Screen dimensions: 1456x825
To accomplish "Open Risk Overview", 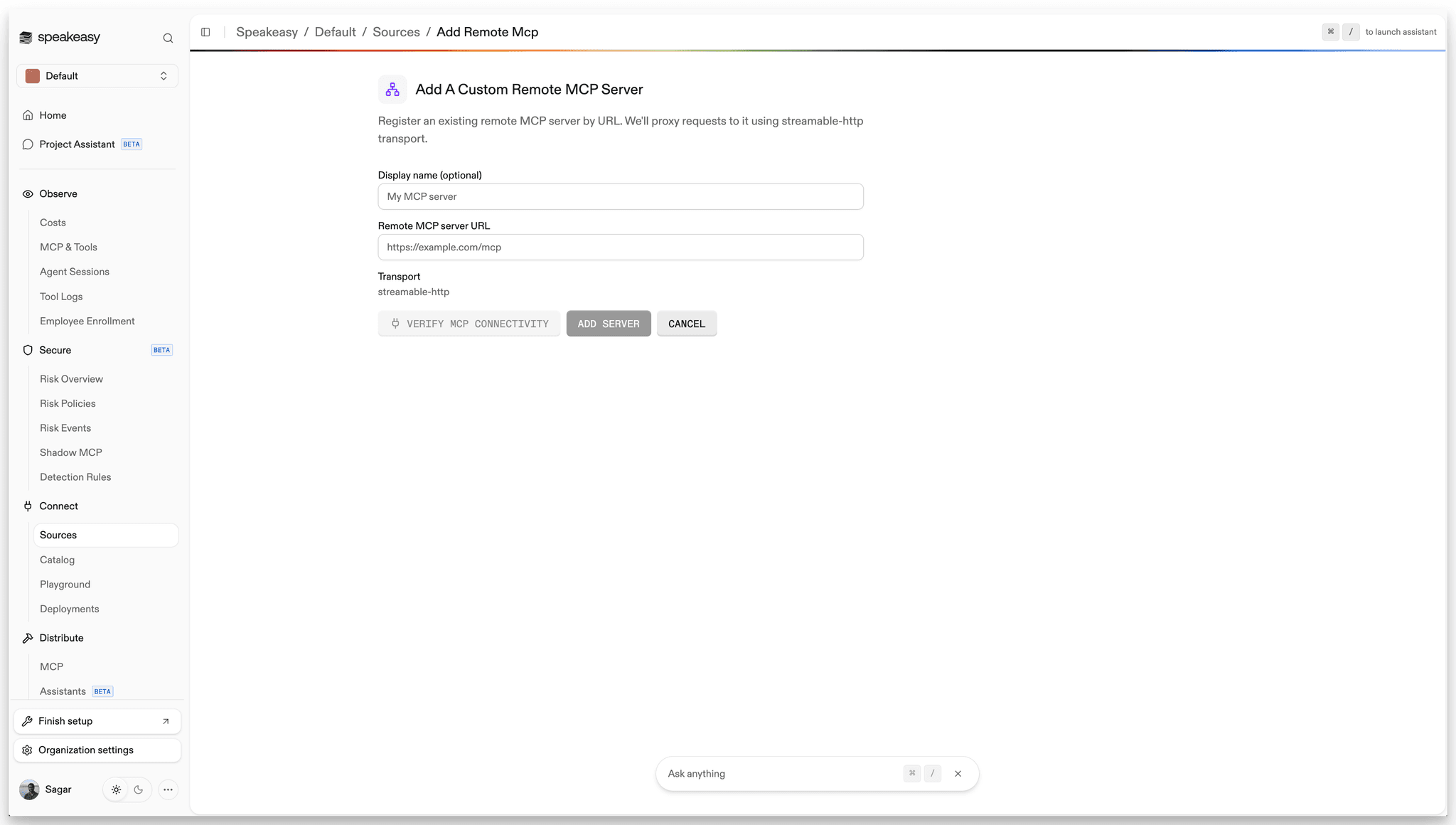I will tap(71, 379).
